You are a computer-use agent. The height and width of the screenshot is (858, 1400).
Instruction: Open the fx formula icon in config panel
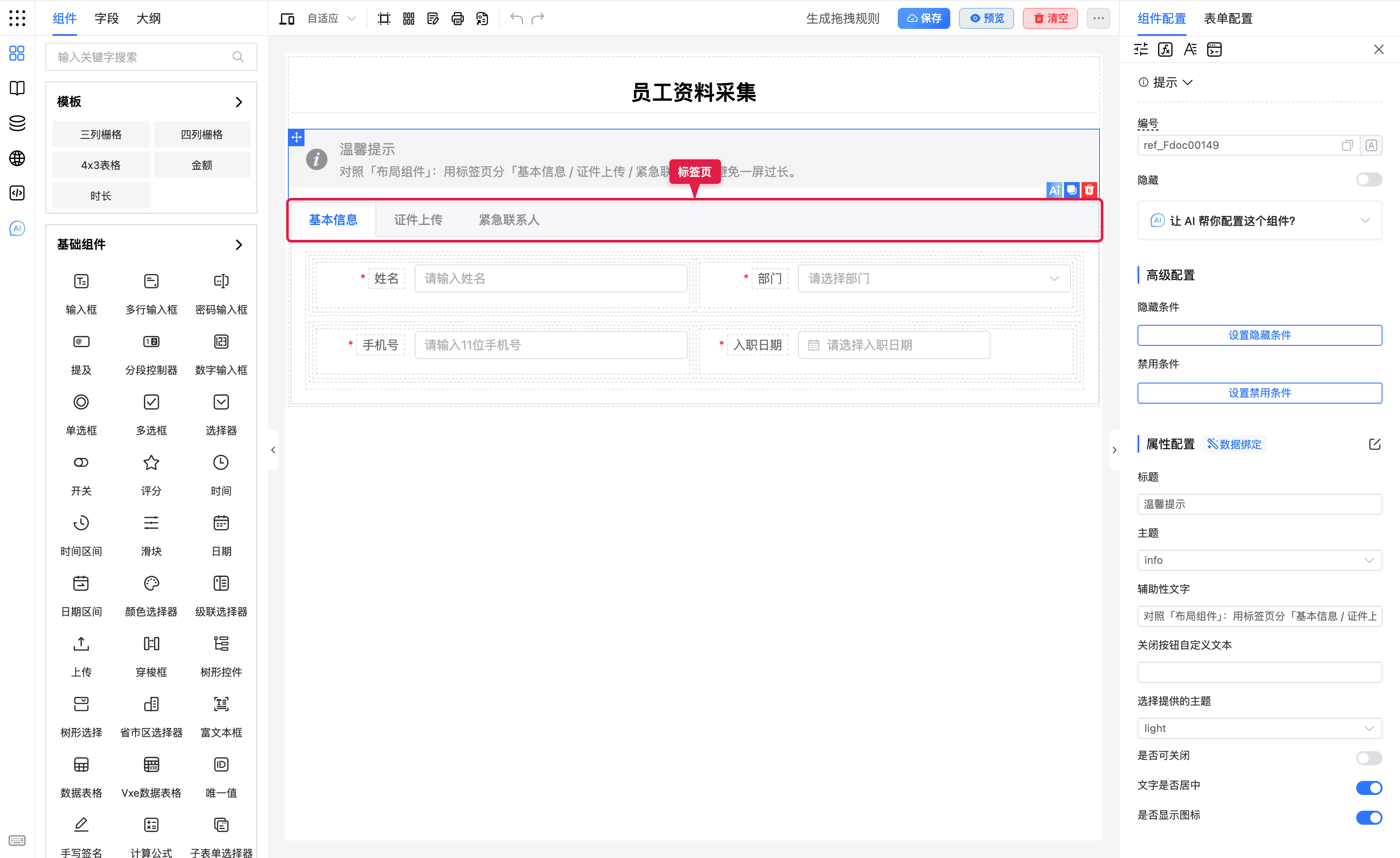pyautogui.click(x=1165, y=49)
